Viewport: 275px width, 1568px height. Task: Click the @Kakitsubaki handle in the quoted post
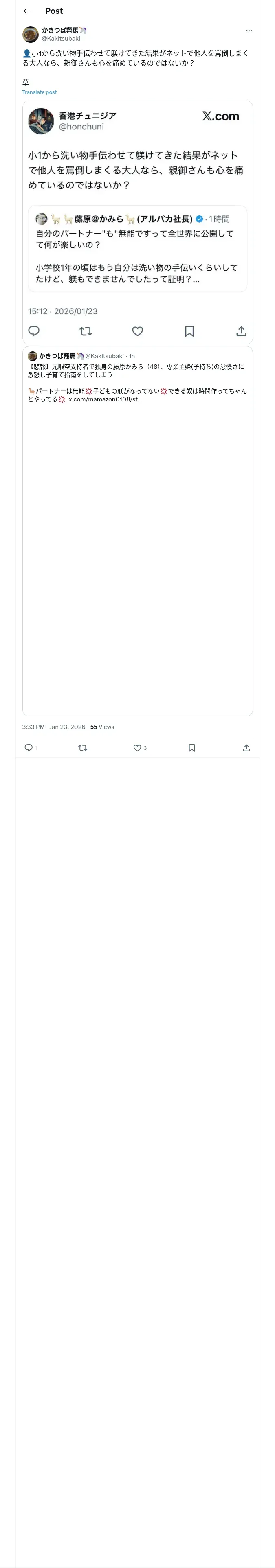[x=104, y=356]
